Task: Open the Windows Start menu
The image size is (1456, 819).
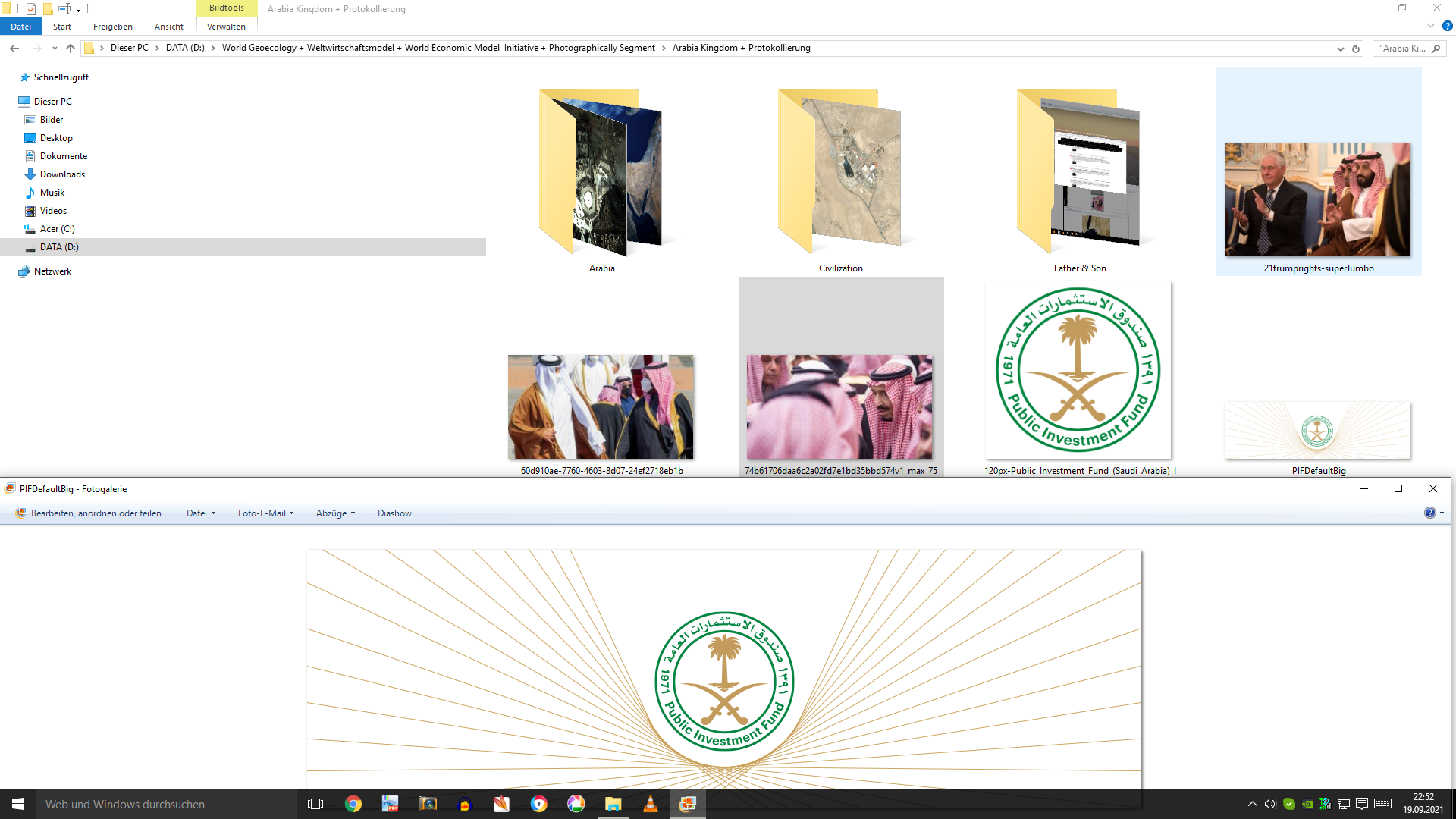Action: pyautogui.click(x=18, y=804)
